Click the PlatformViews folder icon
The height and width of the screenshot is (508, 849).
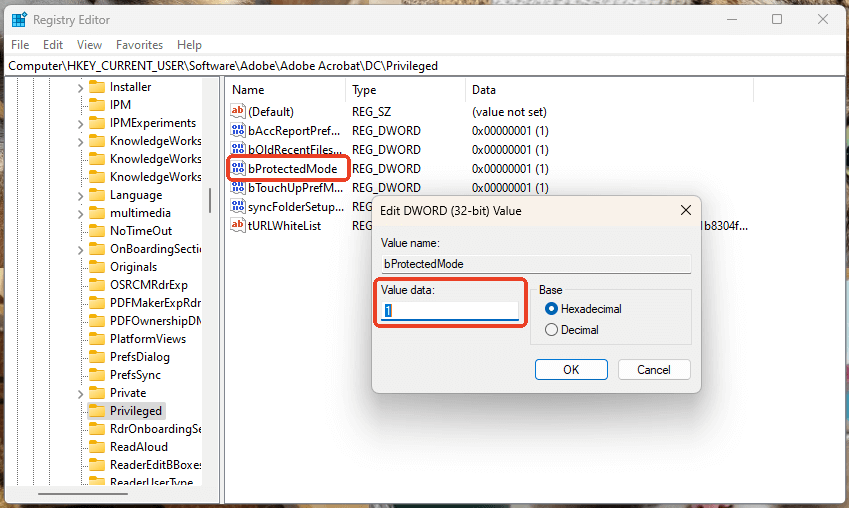(97, 338)
